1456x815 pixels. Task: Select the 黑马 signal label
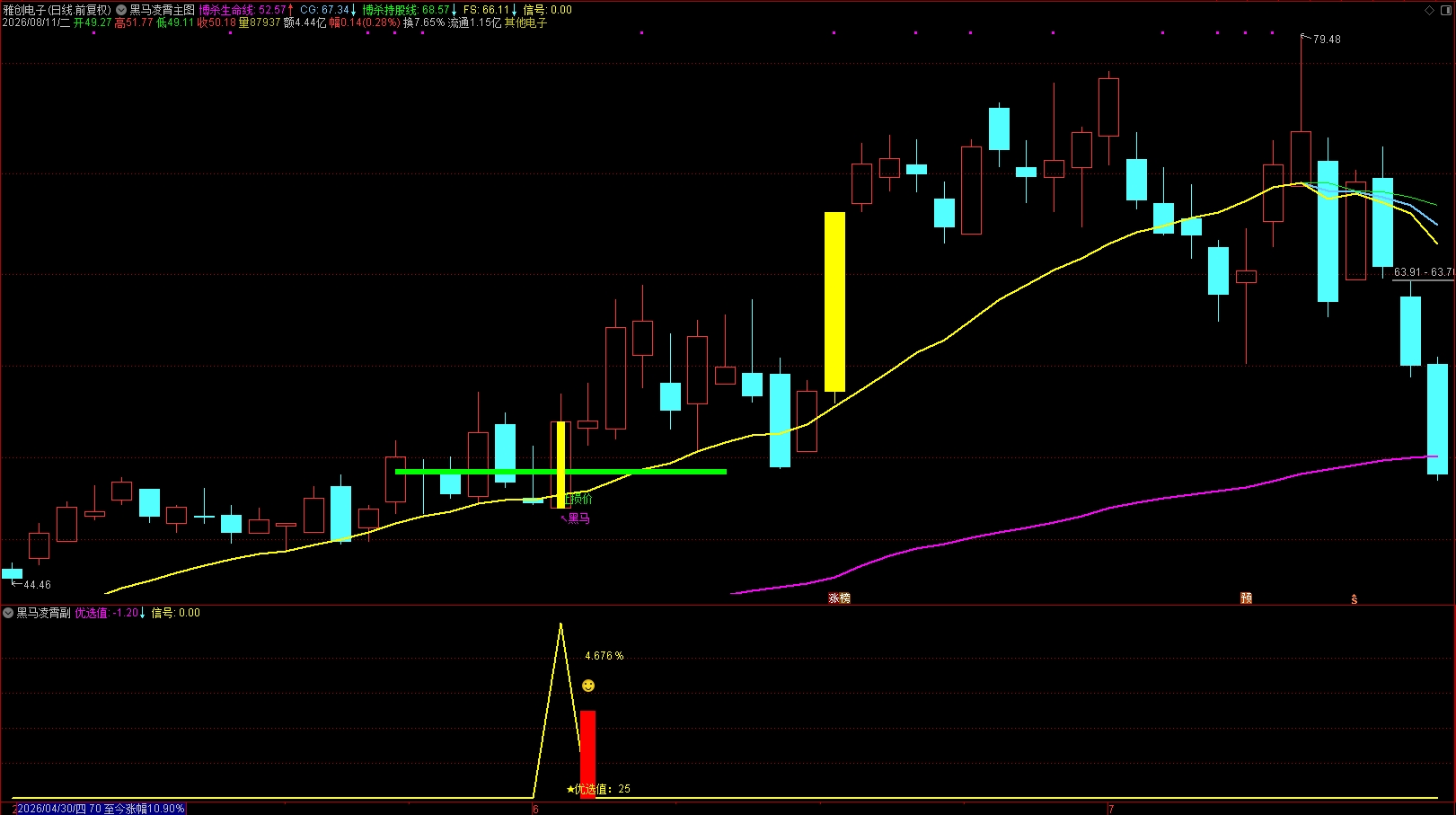coord(578,518)
